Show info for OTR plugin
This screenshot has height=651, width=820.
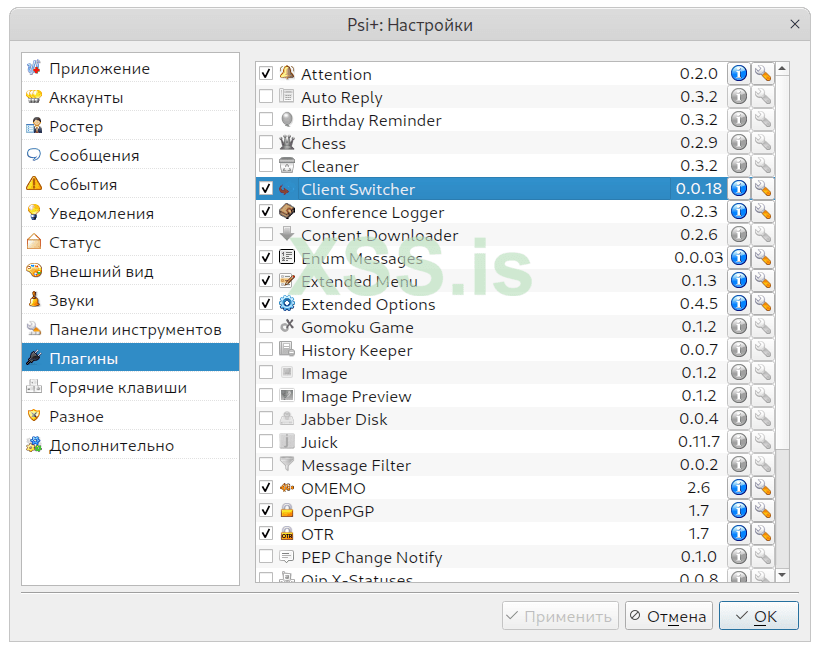[x=738, y=534]
